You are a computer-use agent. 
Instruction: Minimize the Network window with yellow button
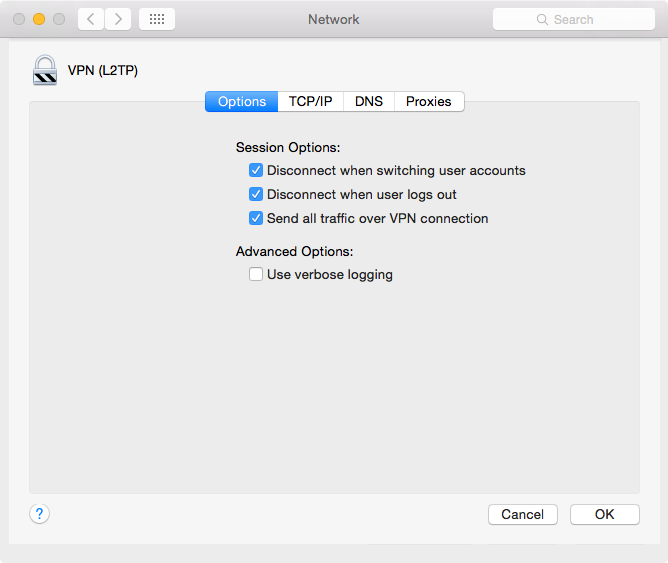(39, 19)
